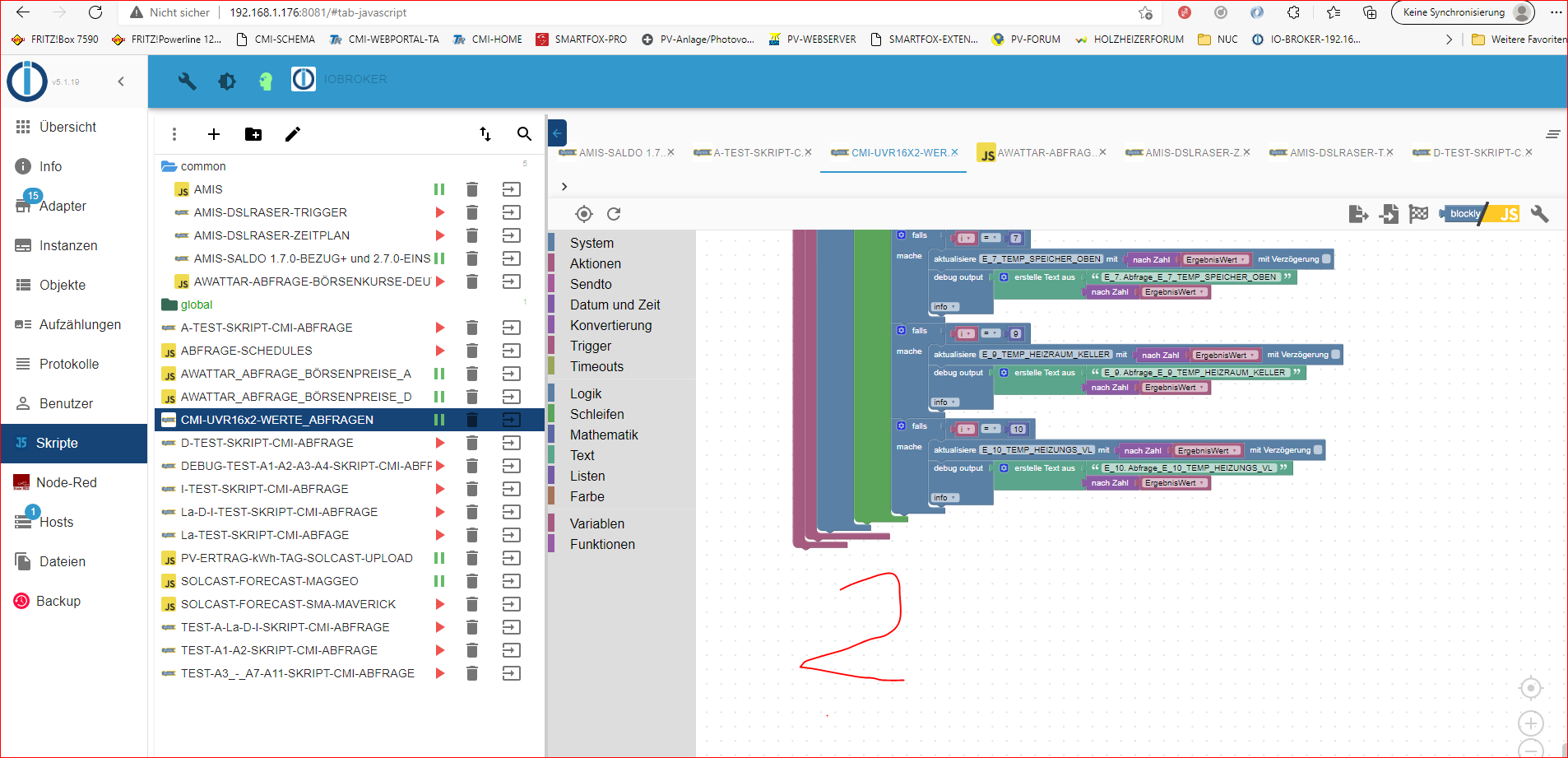Image resolution: width=1568 pixels, height=758 pixels.
Task: Pause the CMI-UVR16x2-WERTE_ABFRAGEN script
Action: point(439,420)
